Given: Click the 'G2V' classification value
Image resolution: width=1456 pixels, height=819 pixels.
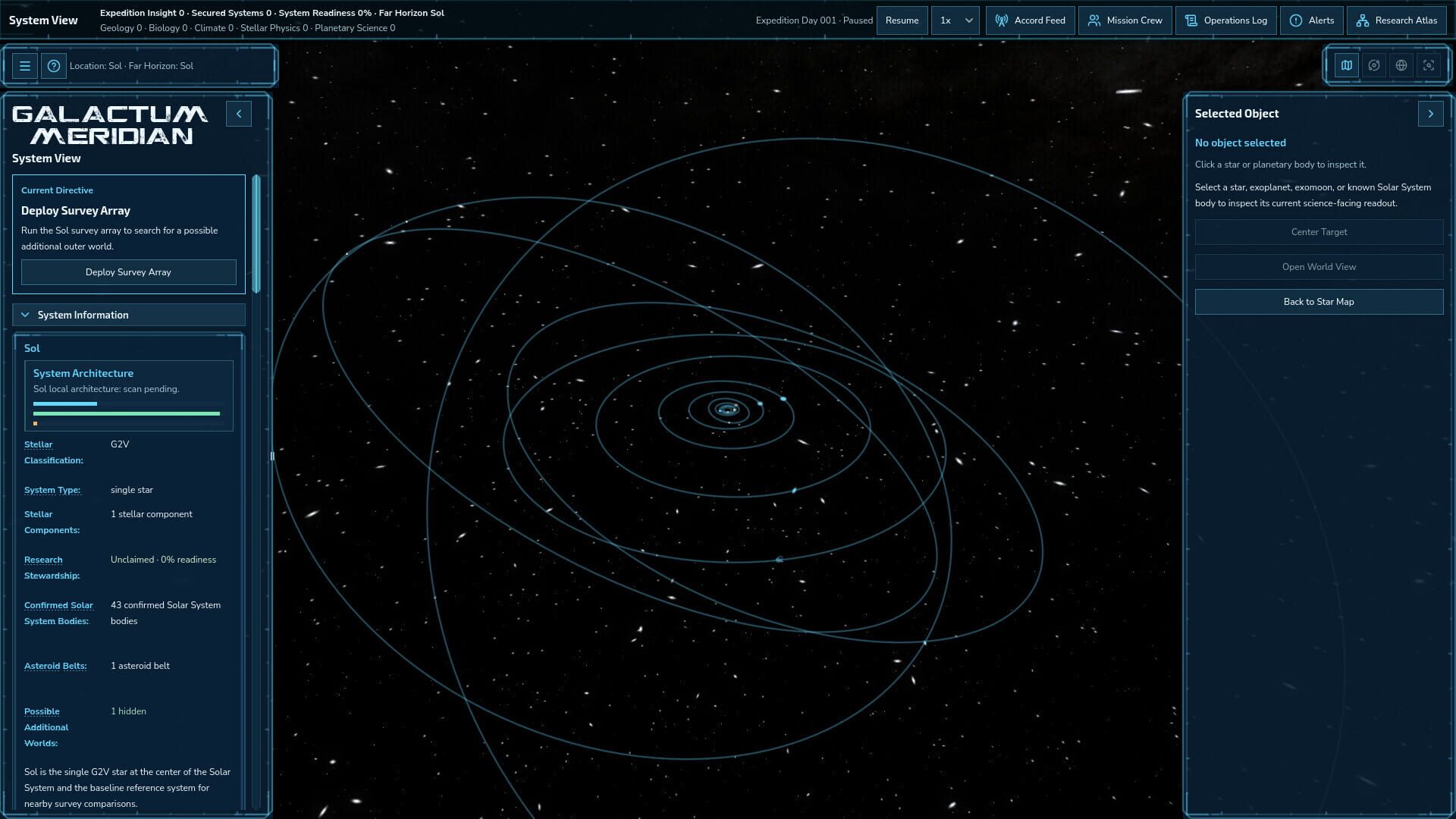Looking at the screenshot, I should [120, 444].
